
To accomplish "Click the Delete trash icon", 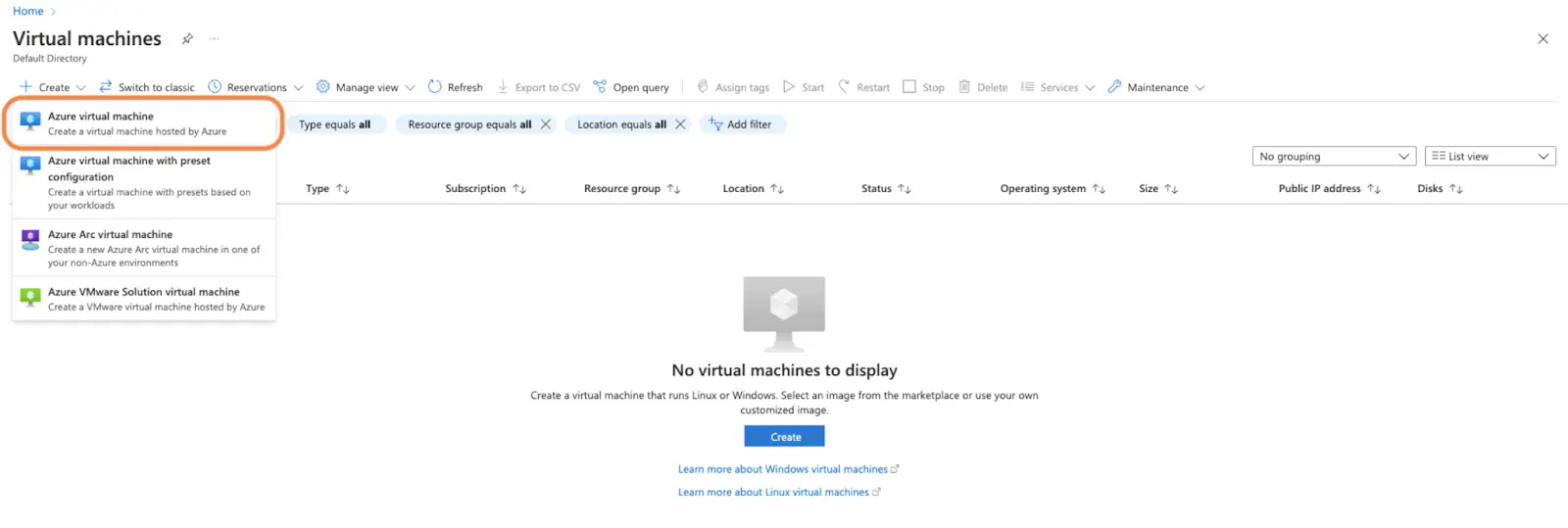I will pyautogui.click(x=964, y=87).
